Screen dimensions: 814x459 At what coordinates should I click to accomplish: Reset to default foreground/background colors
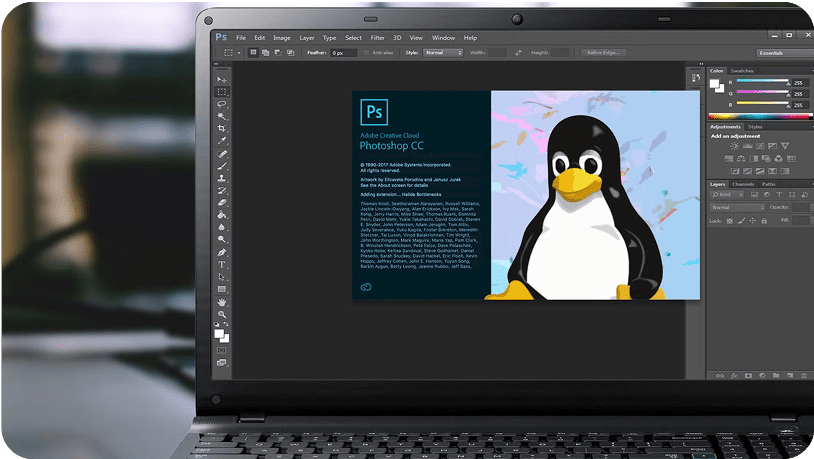[216, 324]
